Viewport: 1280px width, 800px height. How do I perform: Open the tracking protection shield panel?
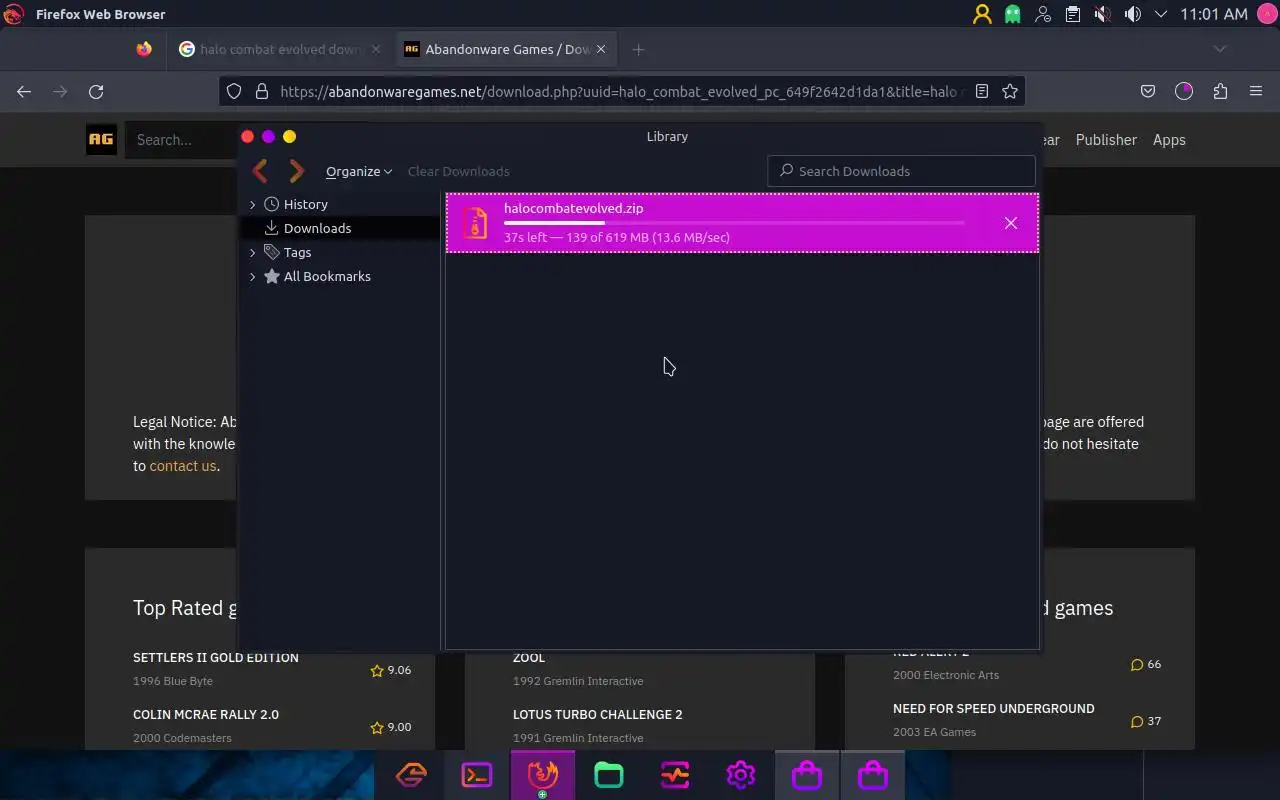pos(234,91)
